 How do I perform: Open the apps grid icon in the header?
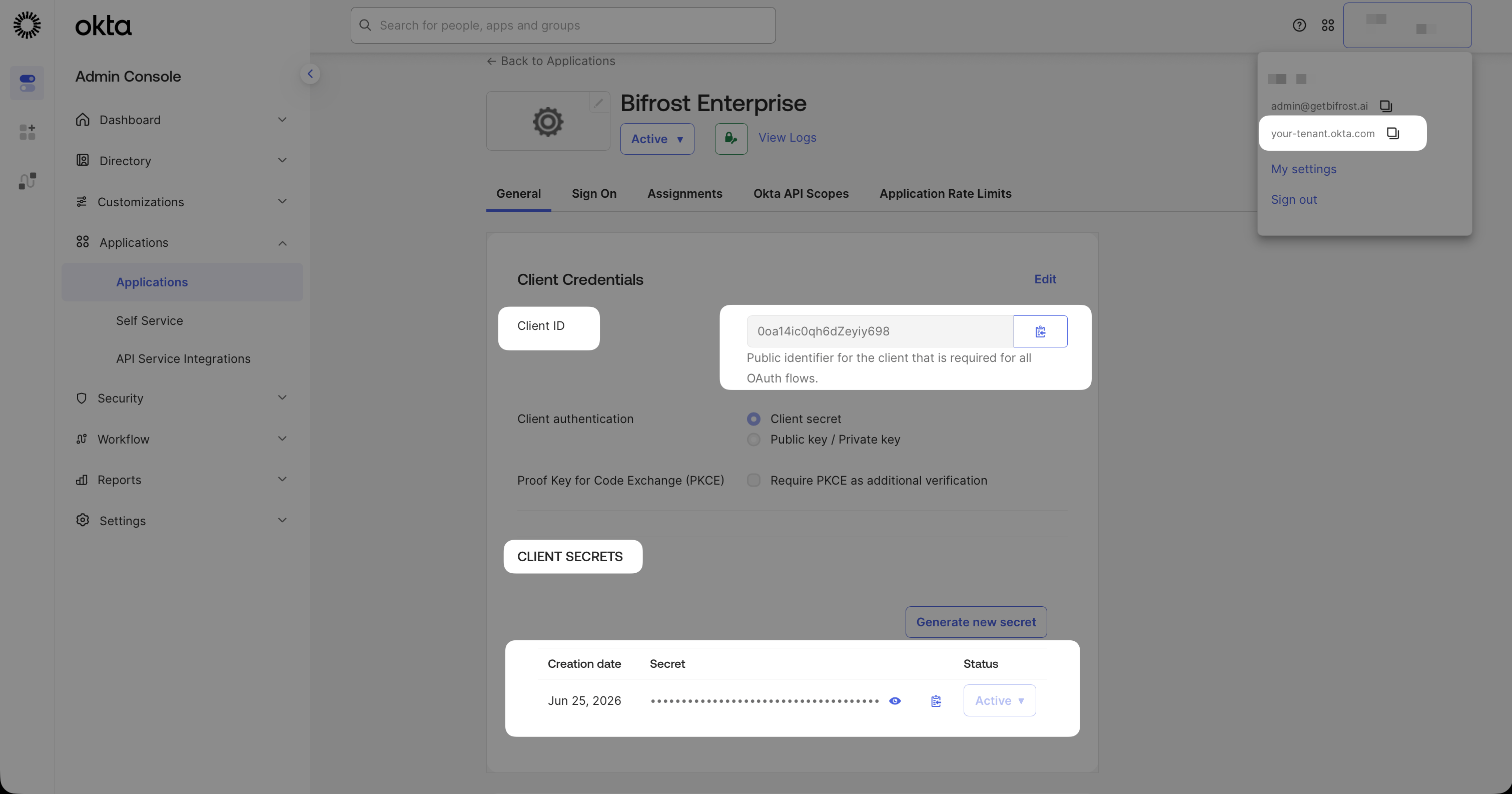pyautogui.click(x=1328, y=25)
